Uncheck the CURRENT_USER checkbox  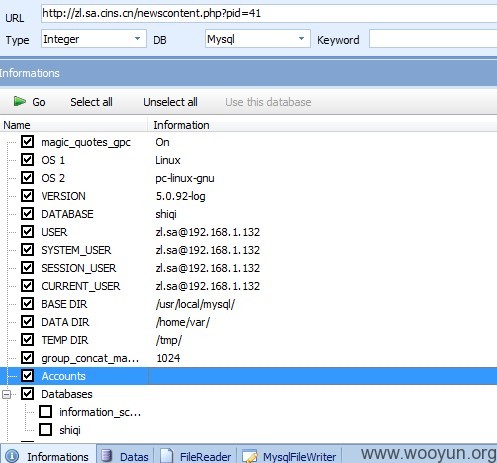coord(27,286)
